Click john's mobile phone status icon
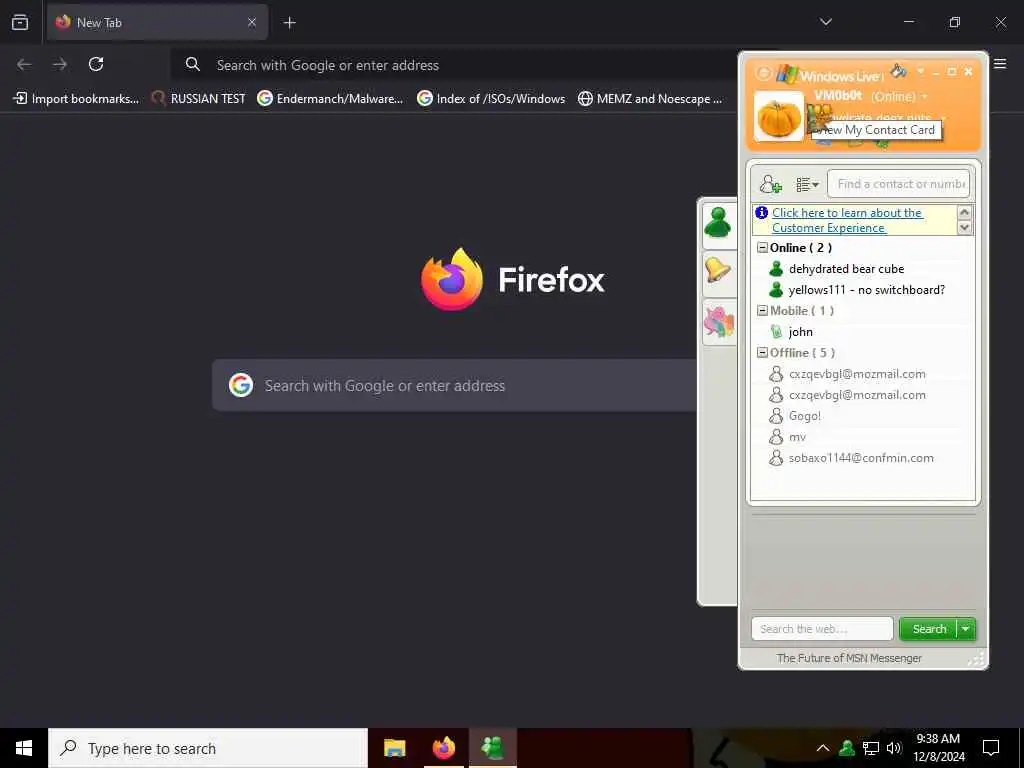1024x768 pixels. tap(776, 332)
